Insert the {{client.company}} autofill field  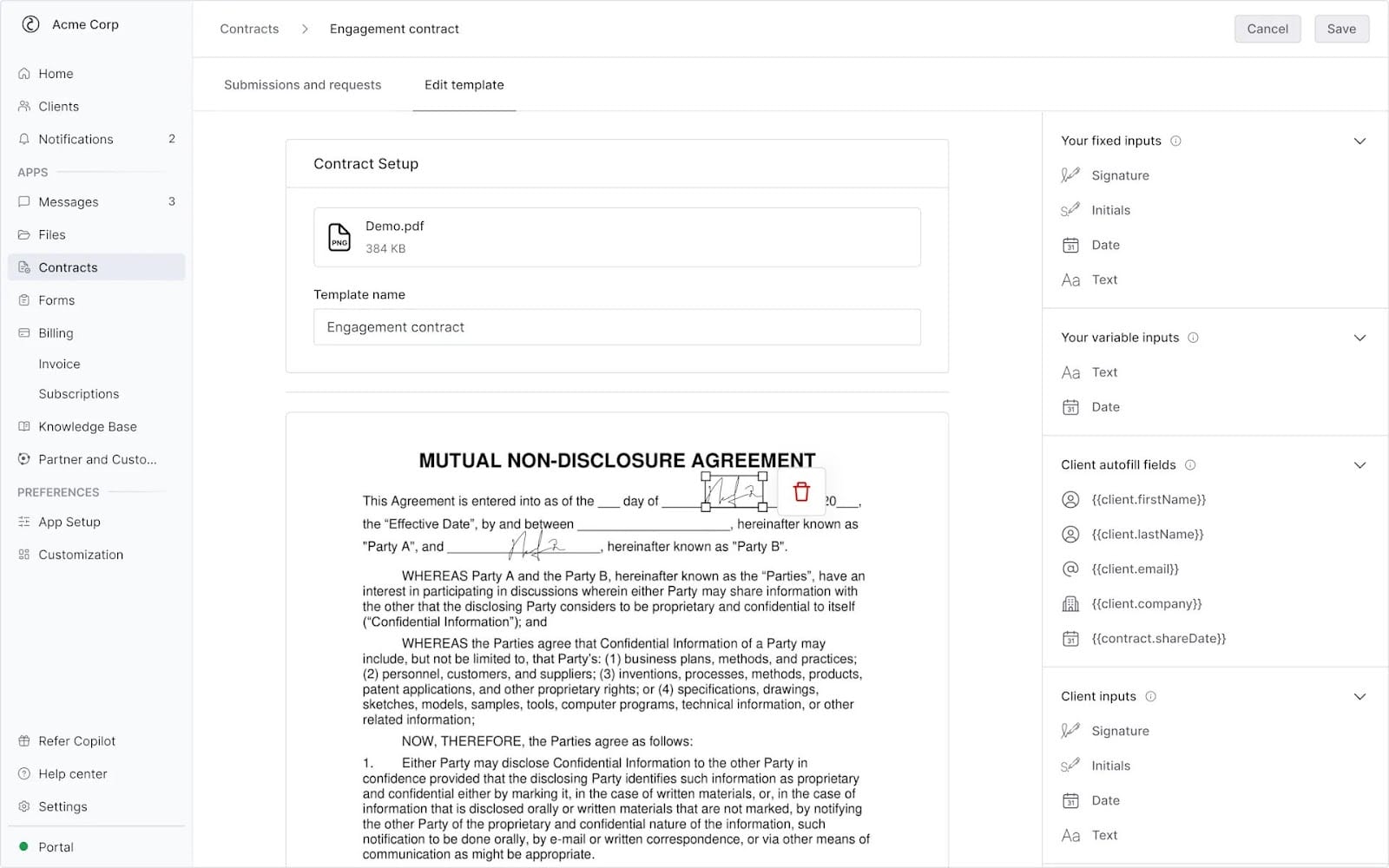pyautogui.click(x=1146, y=603)
